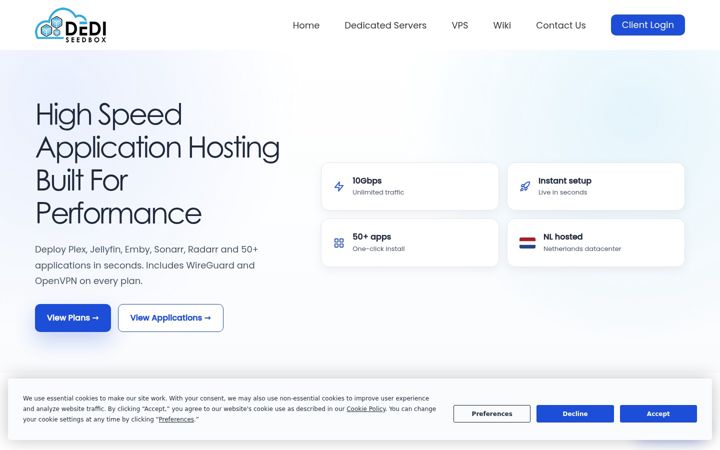Screen dimensions: 720x450
Task: Open cookie Preferences button
Action: pyautogui.click(x=492, y=414)
